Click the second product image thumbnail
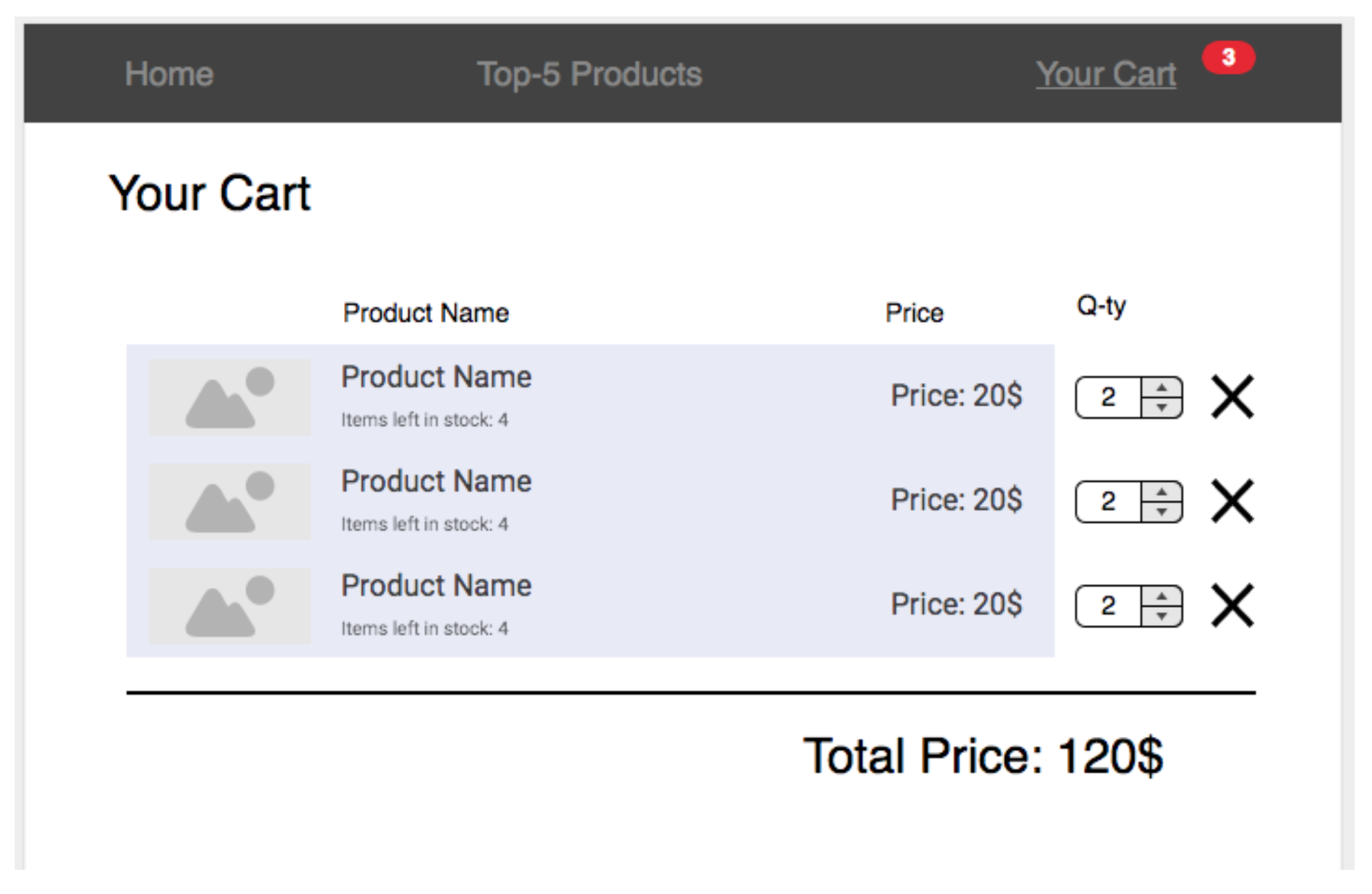The image size is (1372, 894). pyautogui.click(x=230, y=501)
